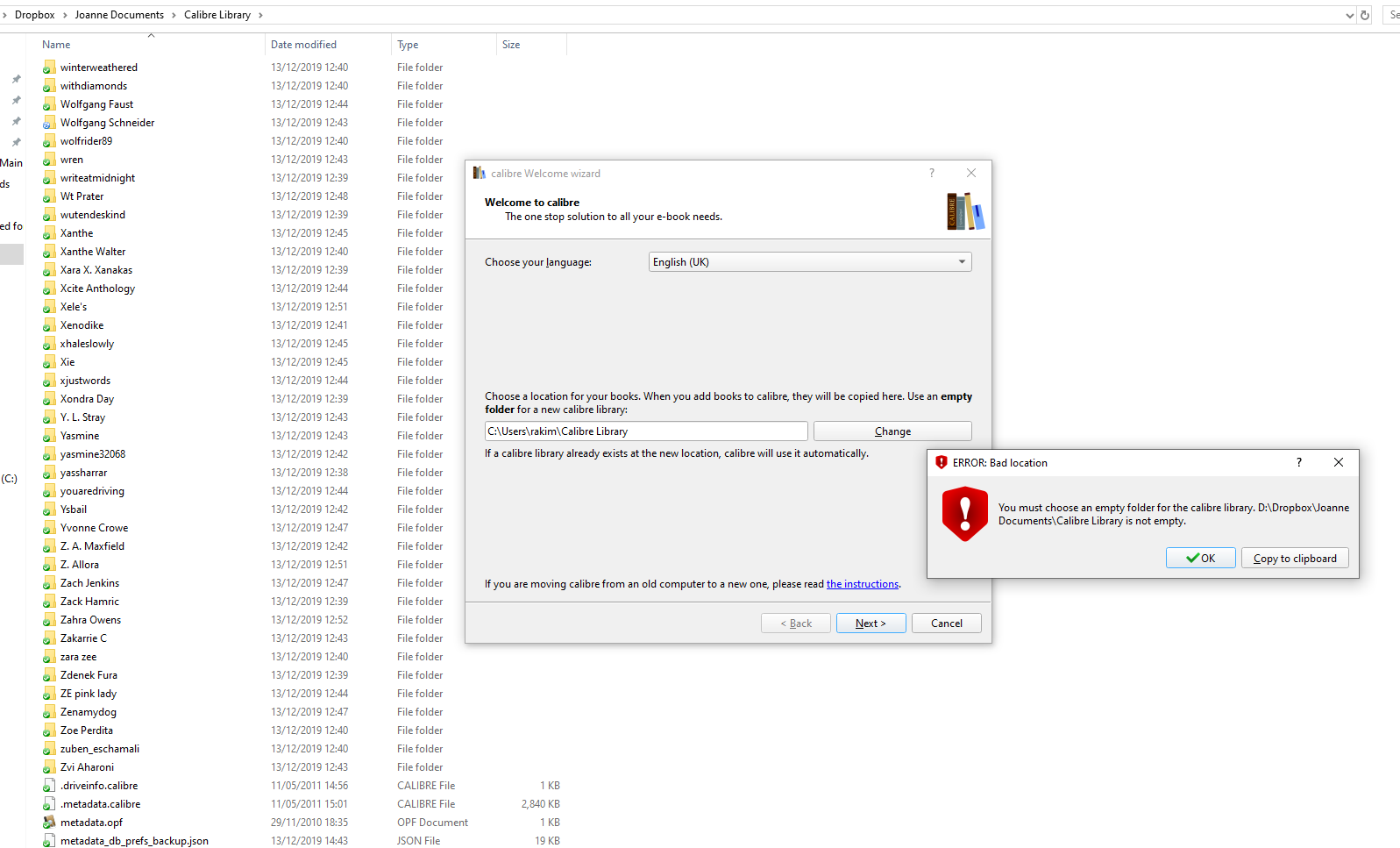Click the folder icon for Zach Jenkins
The image size is (1400, 848).
point(49,583)
